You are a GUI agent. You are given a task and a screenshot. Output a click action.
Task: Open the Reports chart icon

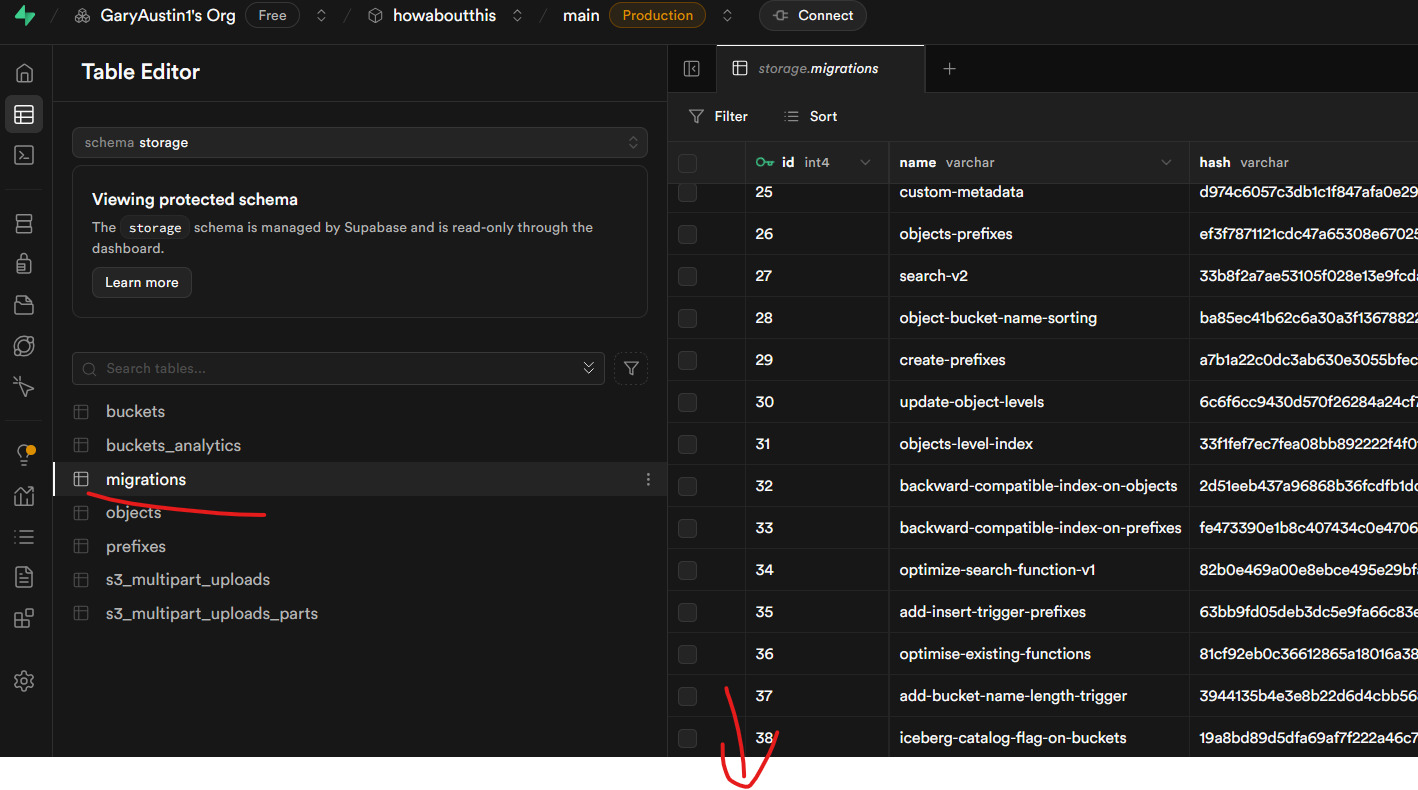click(x=24, y=496)
